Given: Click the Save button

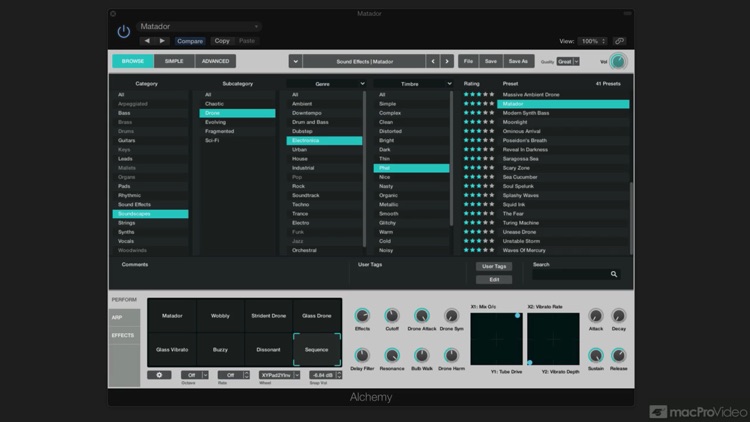Looking at the screenshot, I should (x=491, y=61).
